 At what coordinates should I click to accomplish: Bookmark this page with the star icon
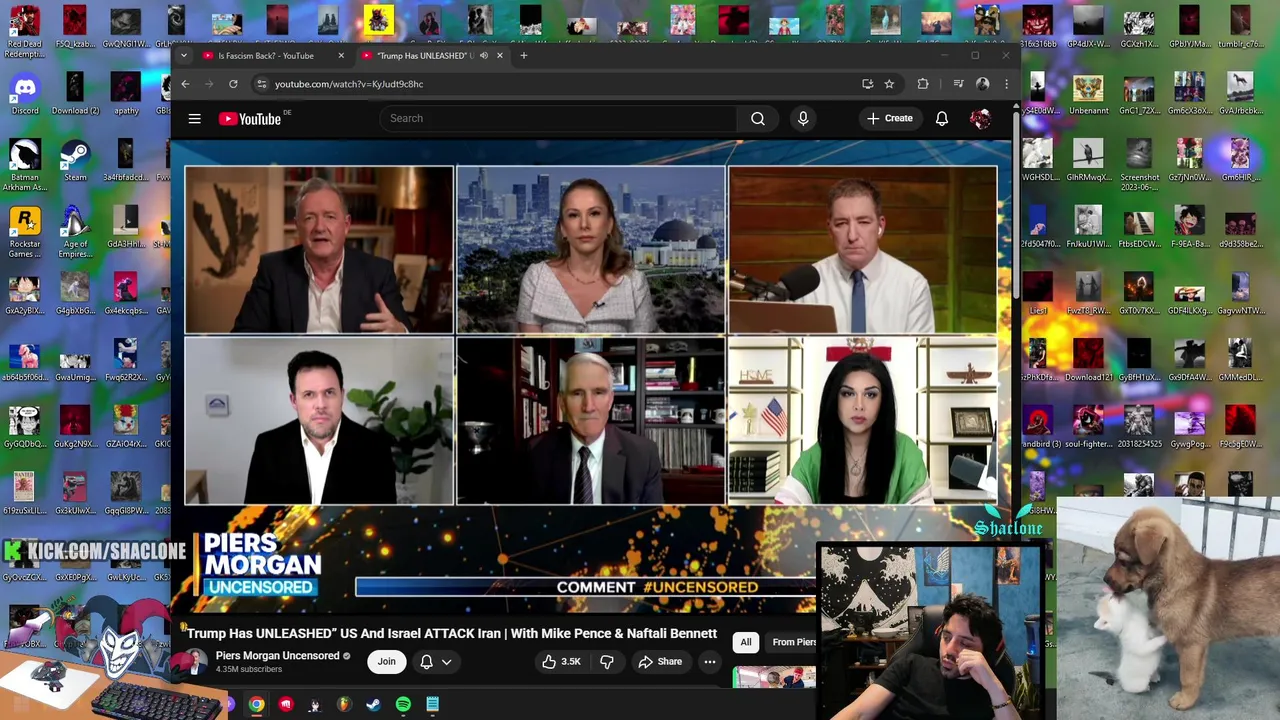[889, 84]
